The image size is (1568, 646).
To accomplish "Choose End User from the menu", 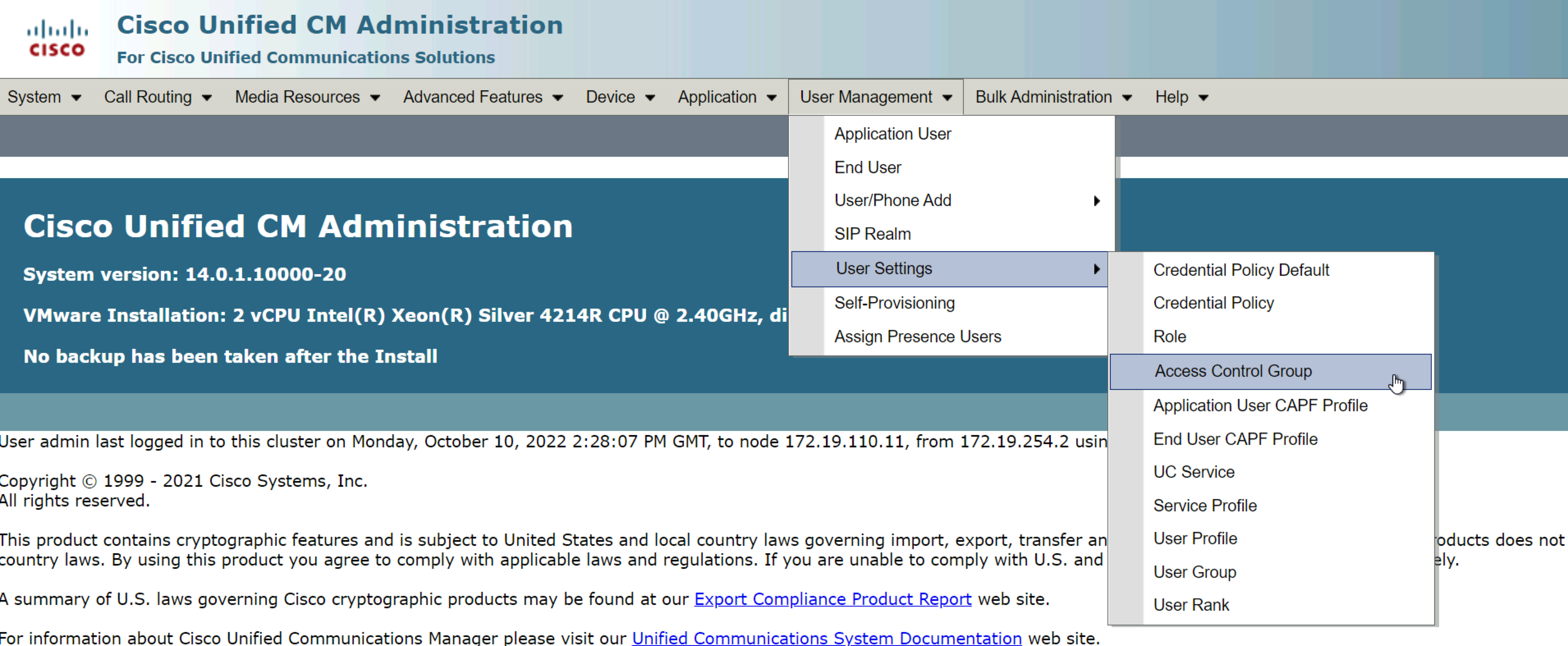I will click(x=952, y=167).
